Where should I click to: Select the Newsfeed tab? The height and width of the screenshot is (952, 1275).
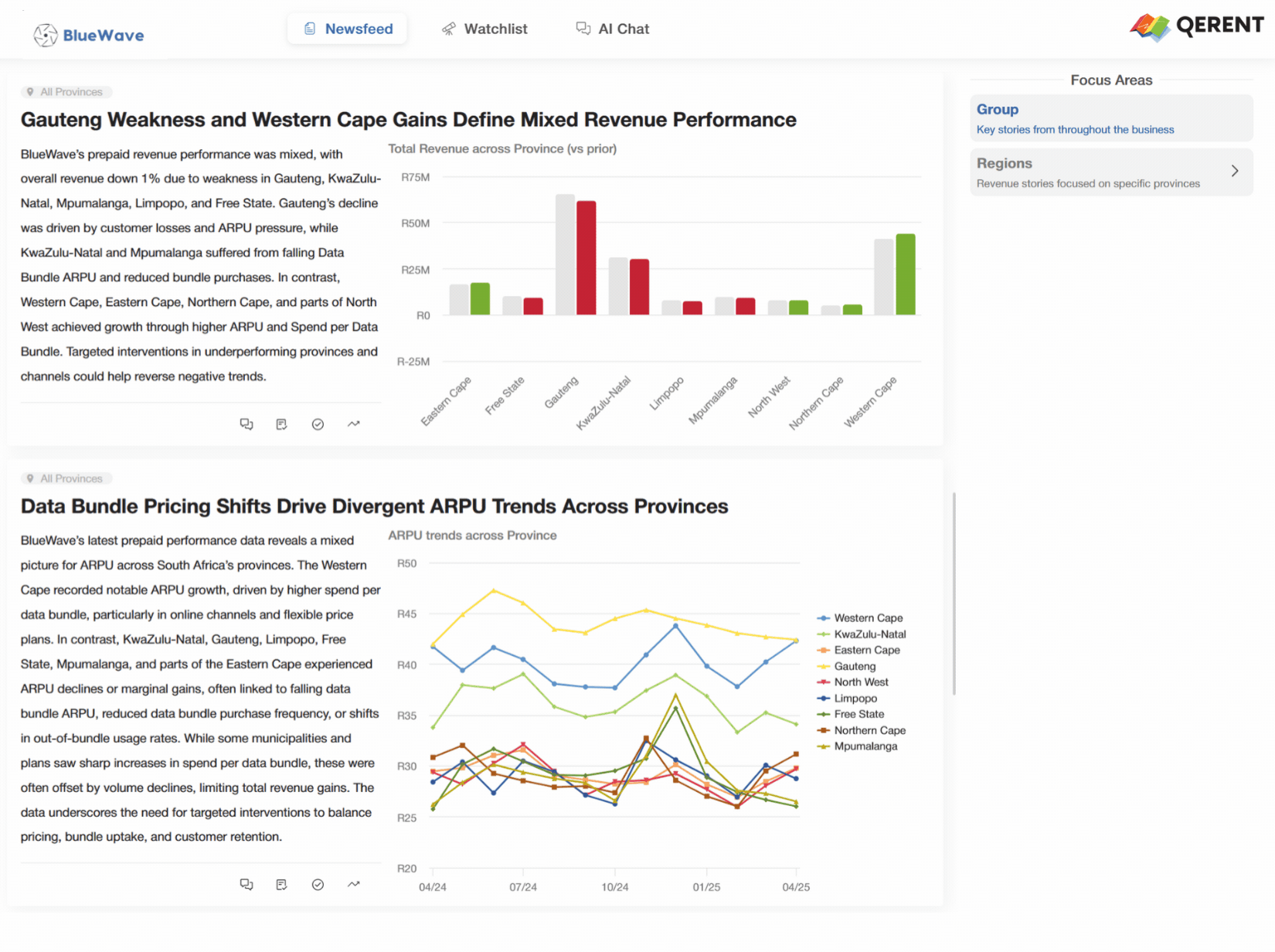coord(348,29)
